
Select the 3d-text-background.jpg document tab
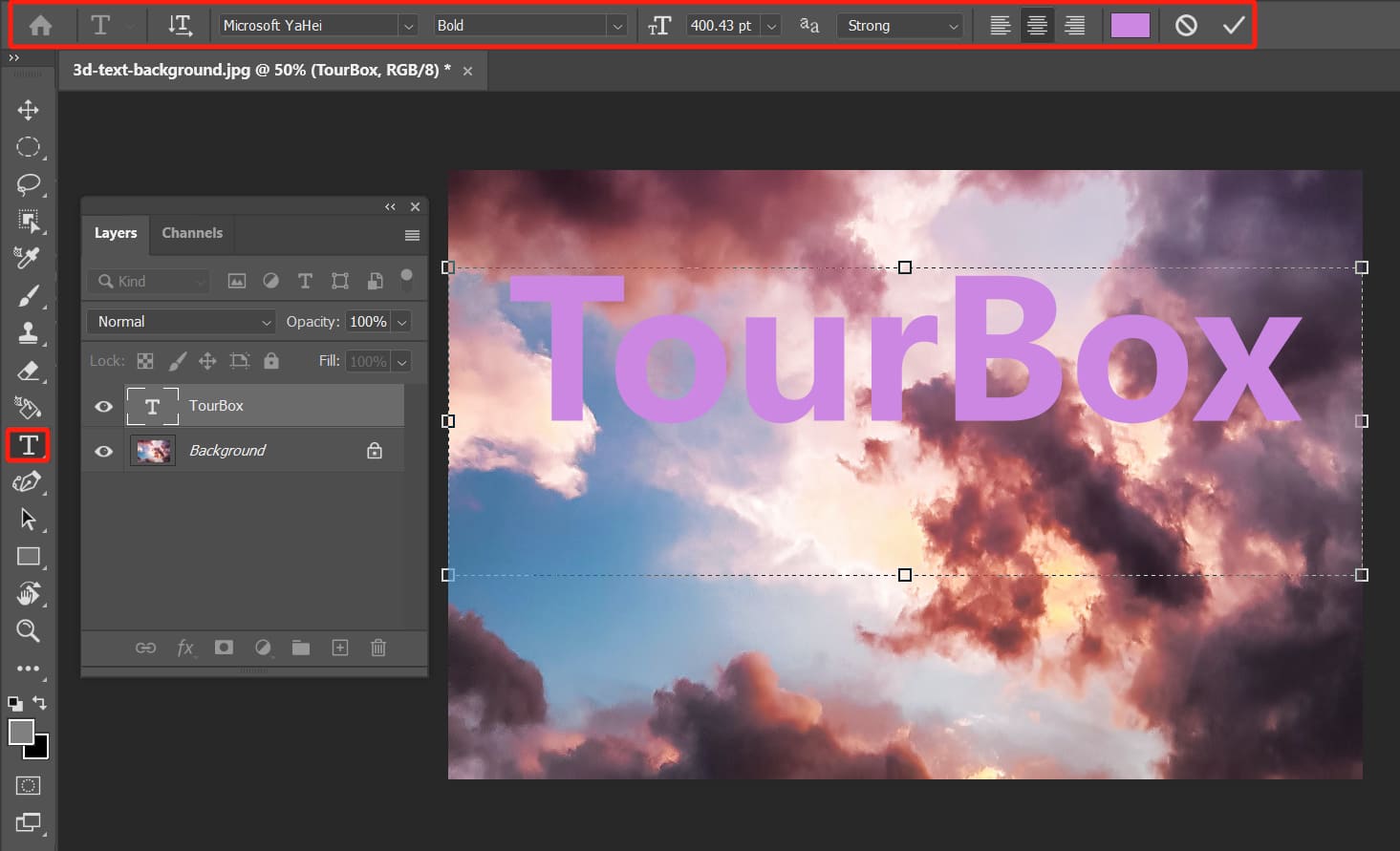[x=262, y=71]
